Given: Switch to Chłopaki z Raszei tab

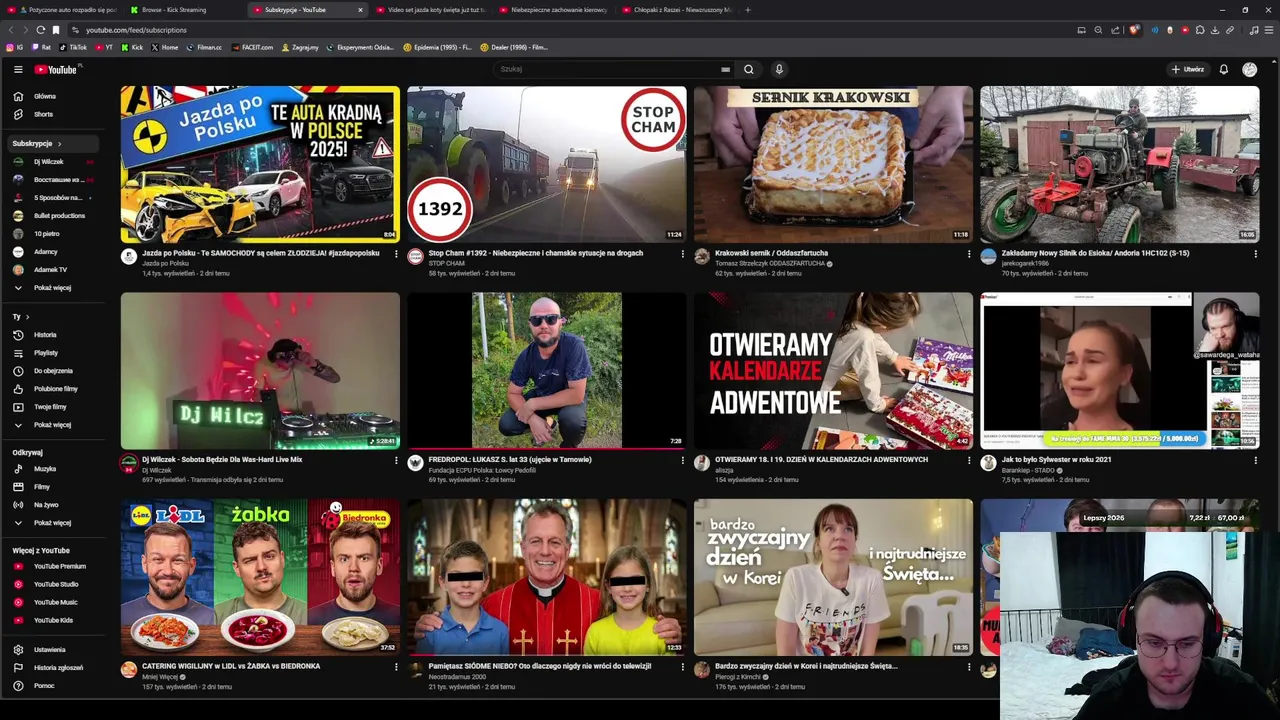Looking at the screenshot, I should coord(675,10).
